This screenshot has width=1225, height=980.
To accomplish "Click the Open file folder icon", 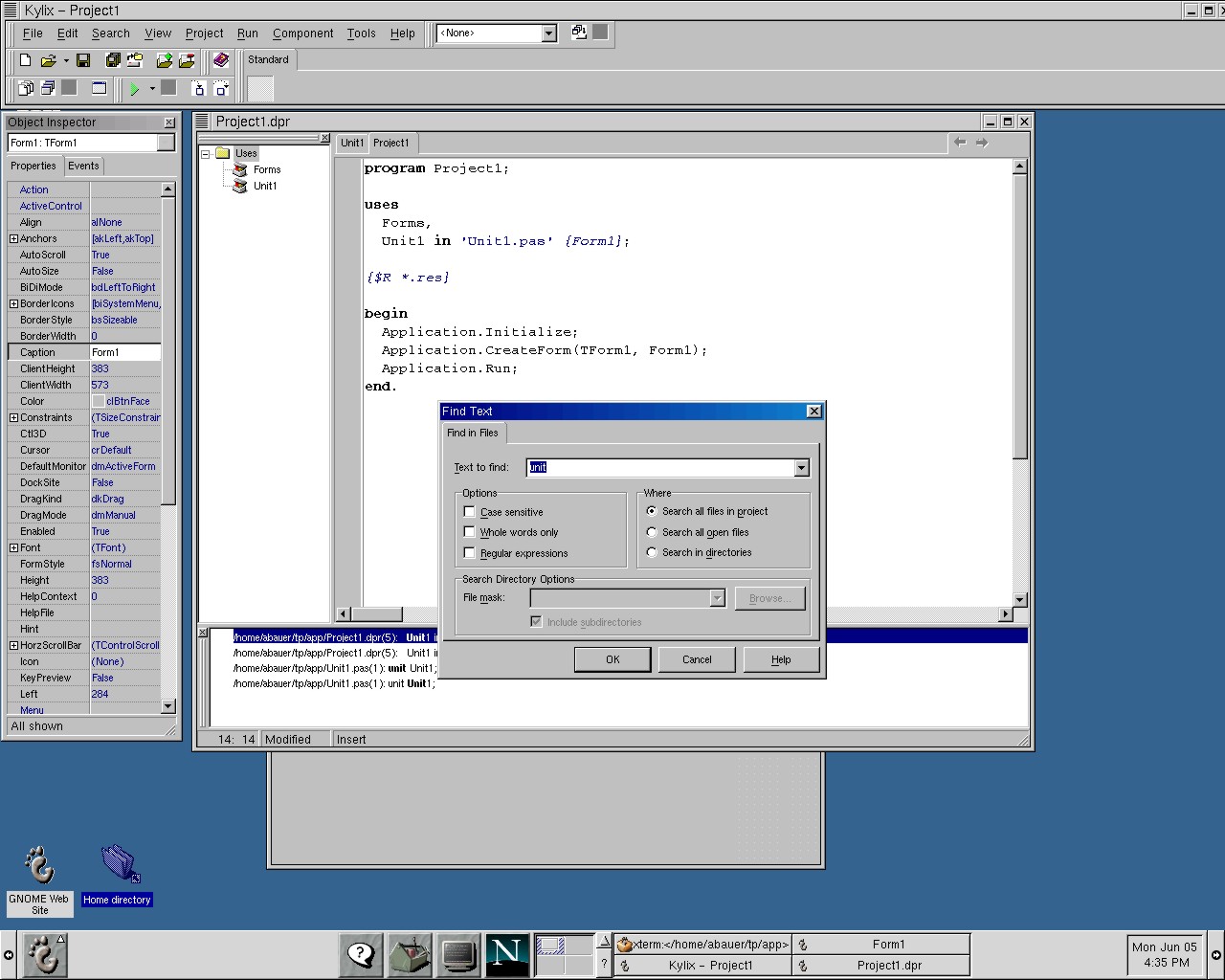I will (48, 60).
